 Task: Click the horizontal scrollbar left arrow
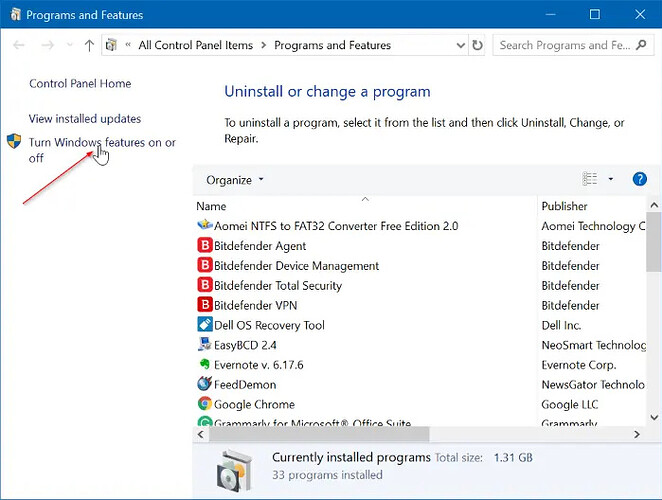click(201, 434)
